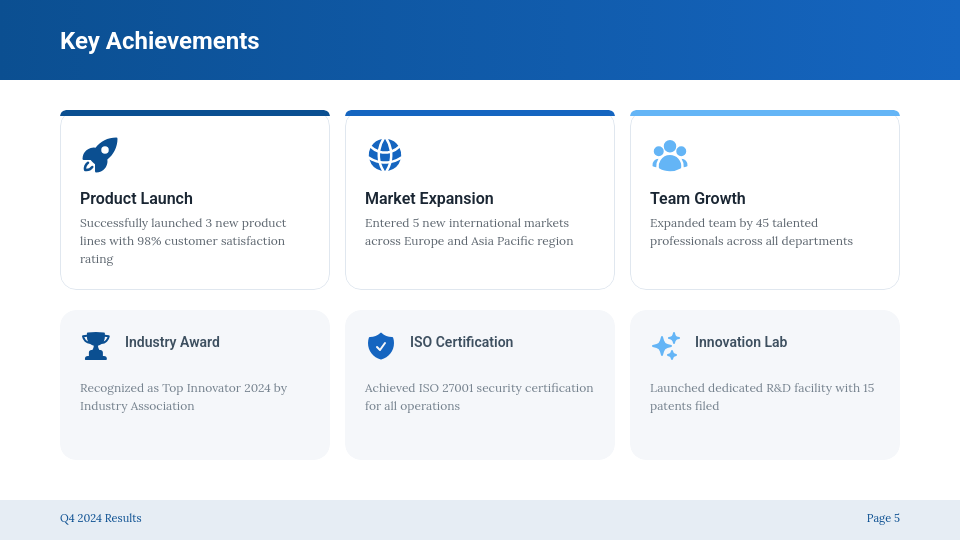Screen dimensions: 960x540
Task: Select the Team Growth card heading
Action: 698,198
